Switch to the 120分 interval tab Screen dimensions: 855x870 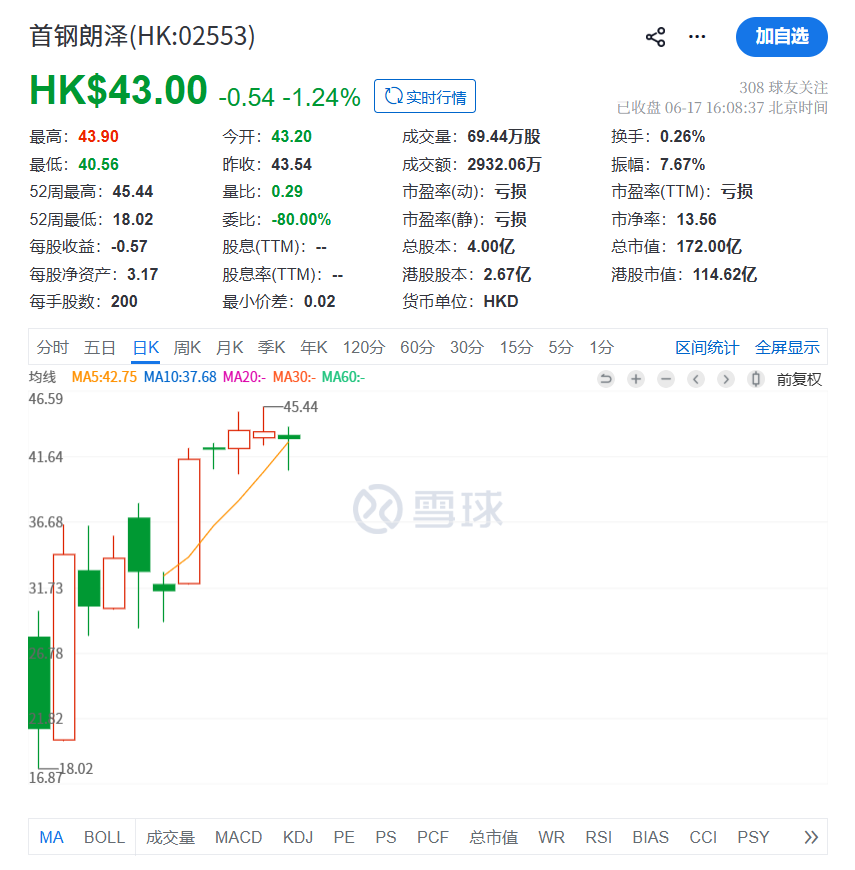363,347
